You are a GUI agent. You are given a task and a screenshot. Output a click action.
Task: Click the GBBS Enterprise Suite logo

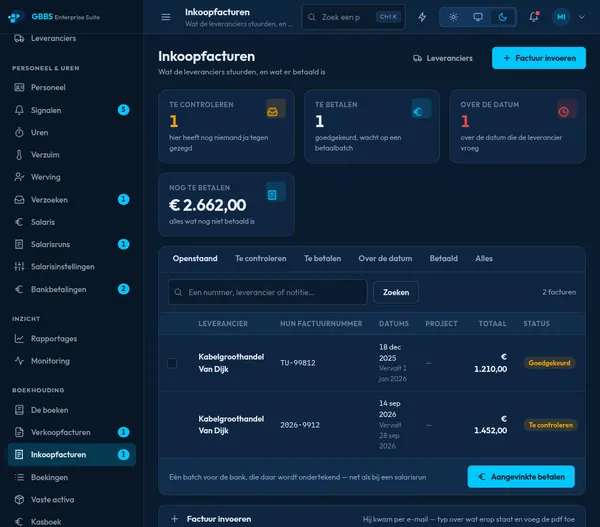(x=54, y=17)
